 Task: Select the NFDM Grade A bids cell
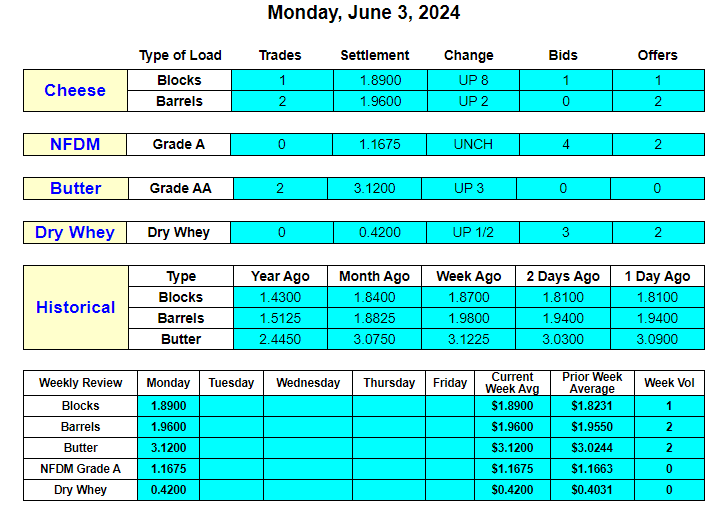click(566, 144)
